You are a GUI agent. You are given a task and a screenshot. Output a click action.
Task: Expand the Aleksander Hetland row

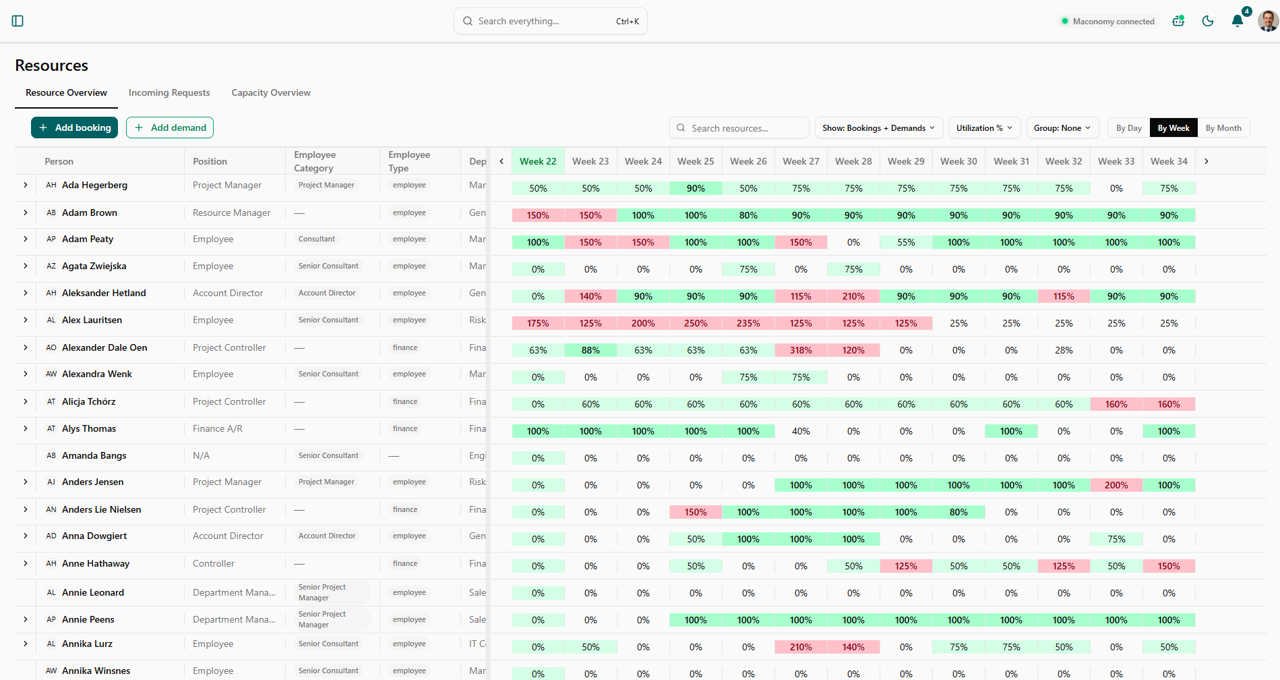[26, 293]
